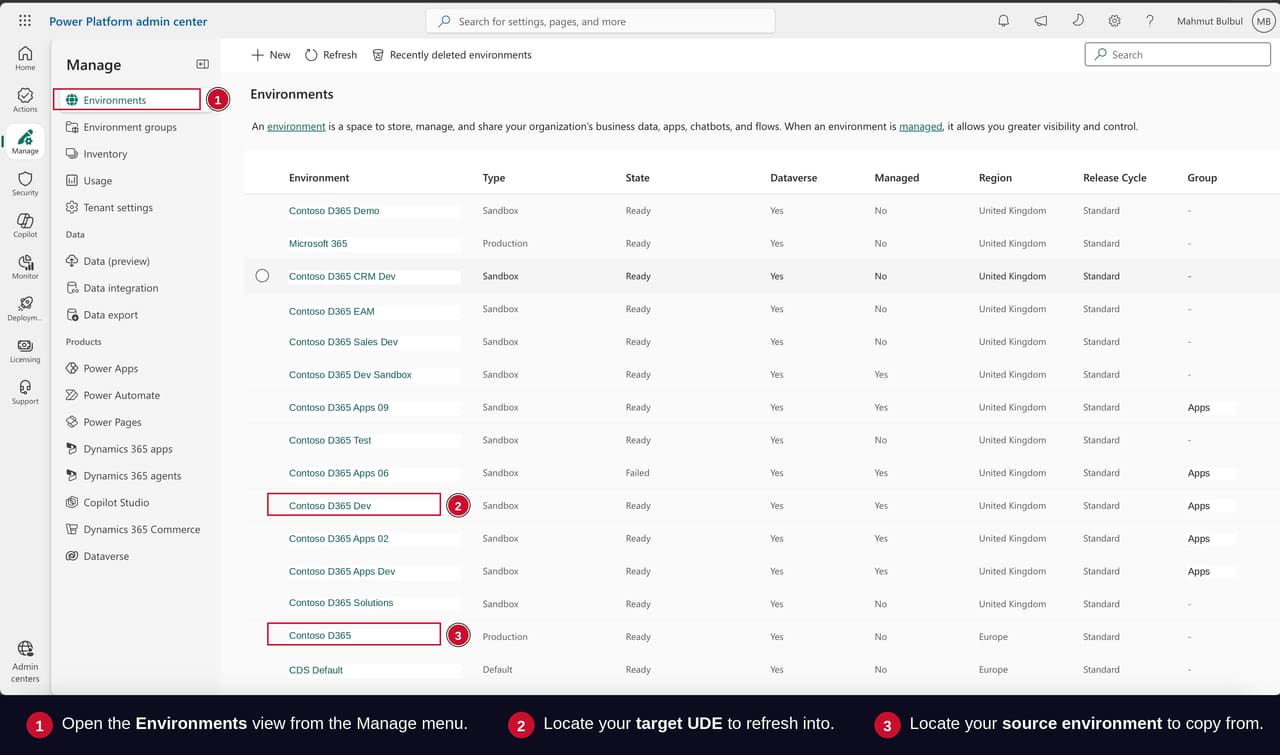1280x755 pixels.
Task: Open Contoso D365 Sales Dev environment
Action: point(343,342)
